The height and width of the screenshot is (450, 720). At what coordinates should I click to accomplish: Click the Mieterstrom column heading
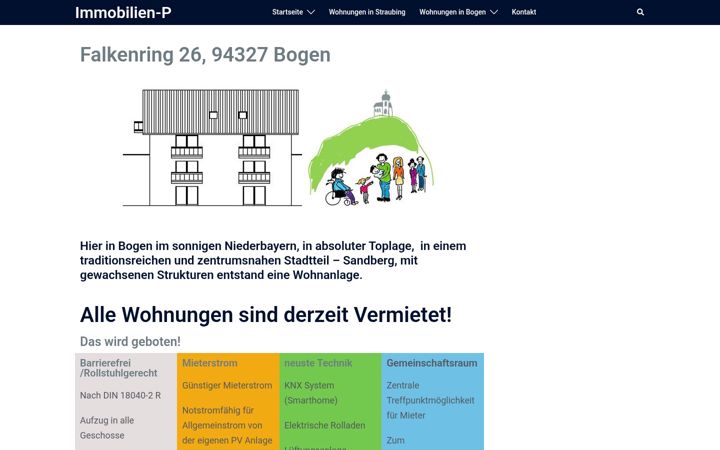(210, 363)
